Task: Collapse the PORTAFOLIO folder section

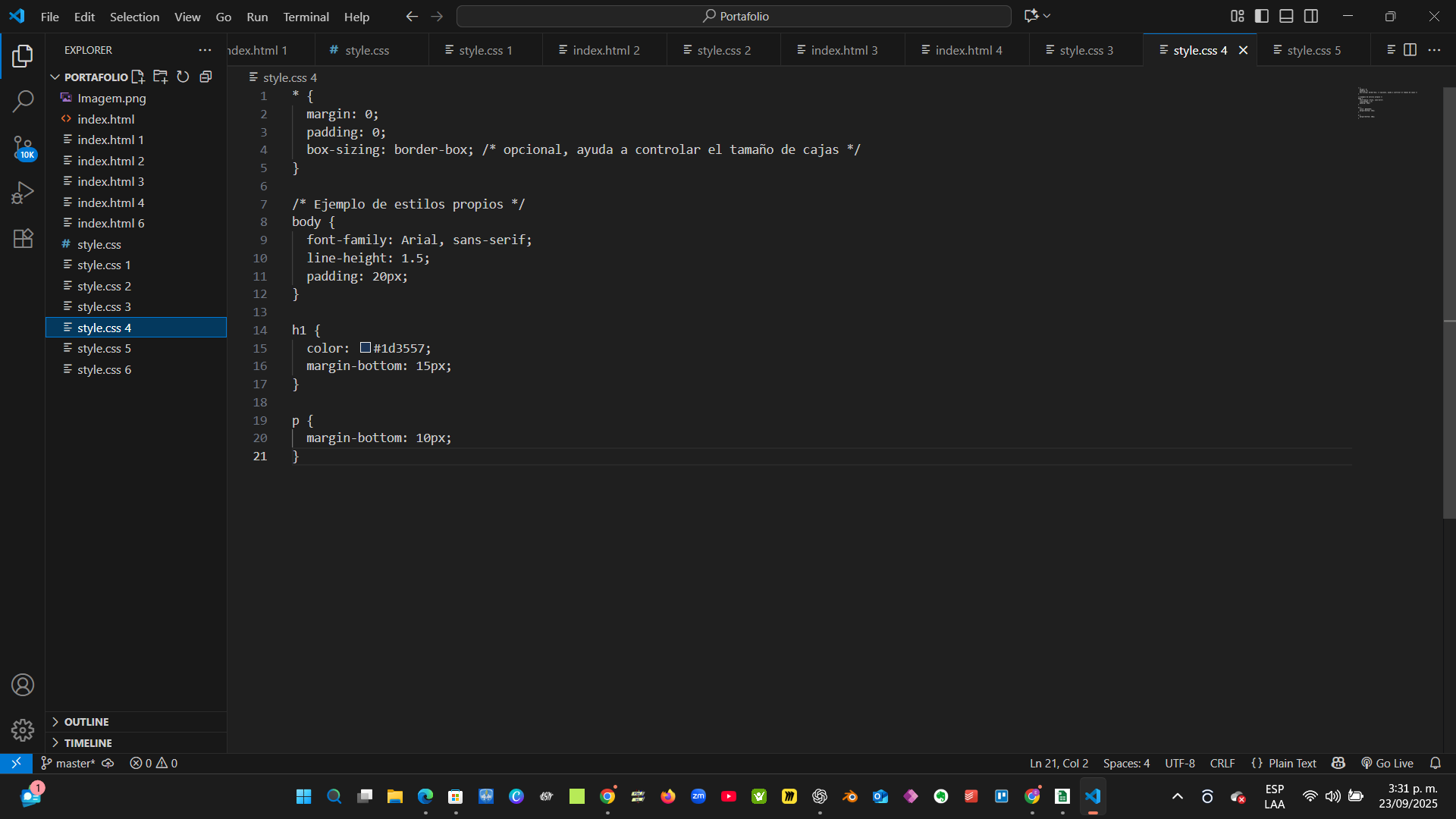Action: point(55,77)
